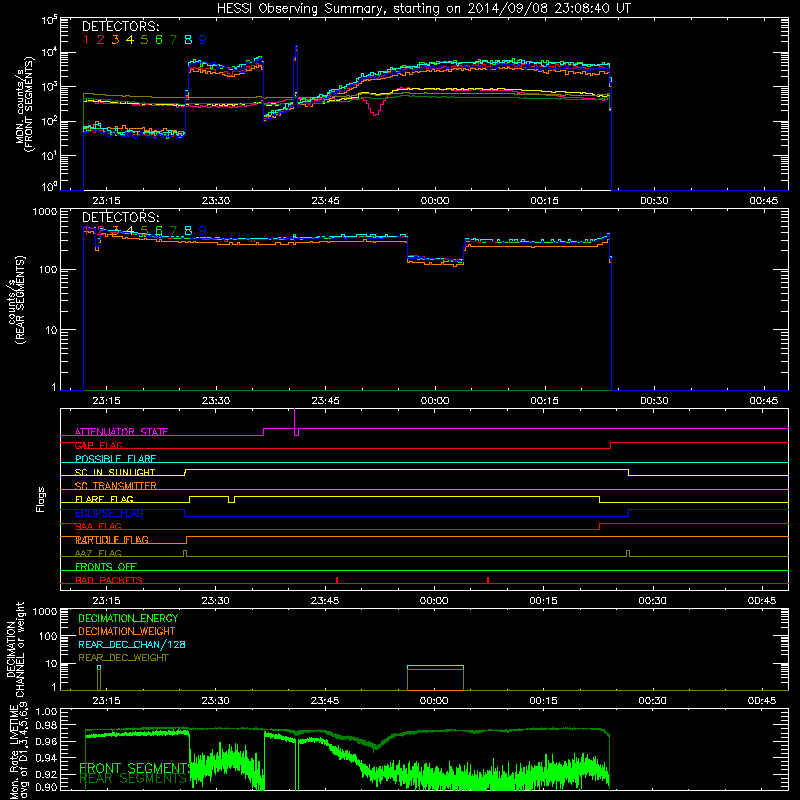Click the 23:30 tick under front segments plot

[216, 201]
